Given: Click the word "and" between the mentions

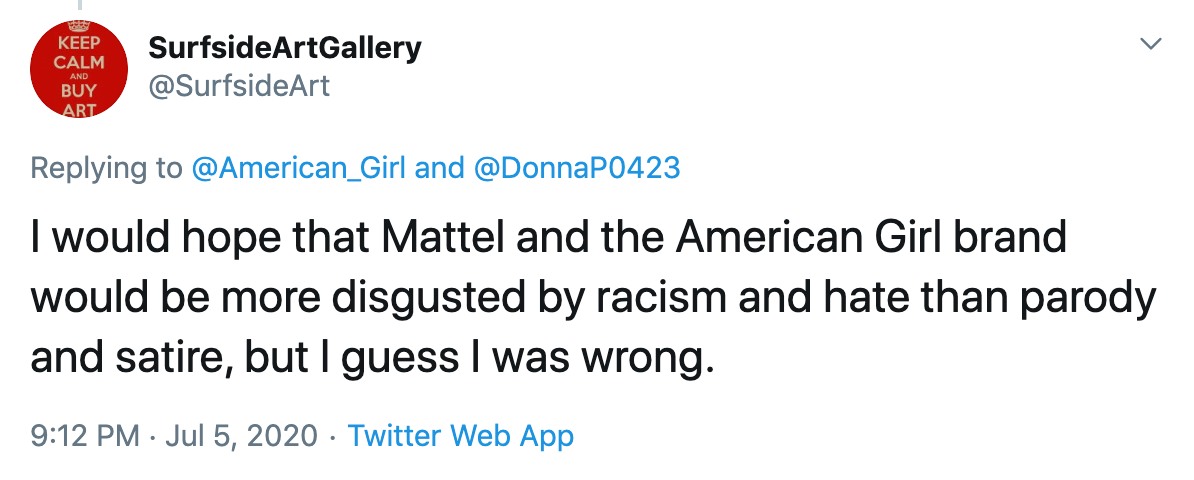Looking at the screenshot, I should tap(439, 168).
